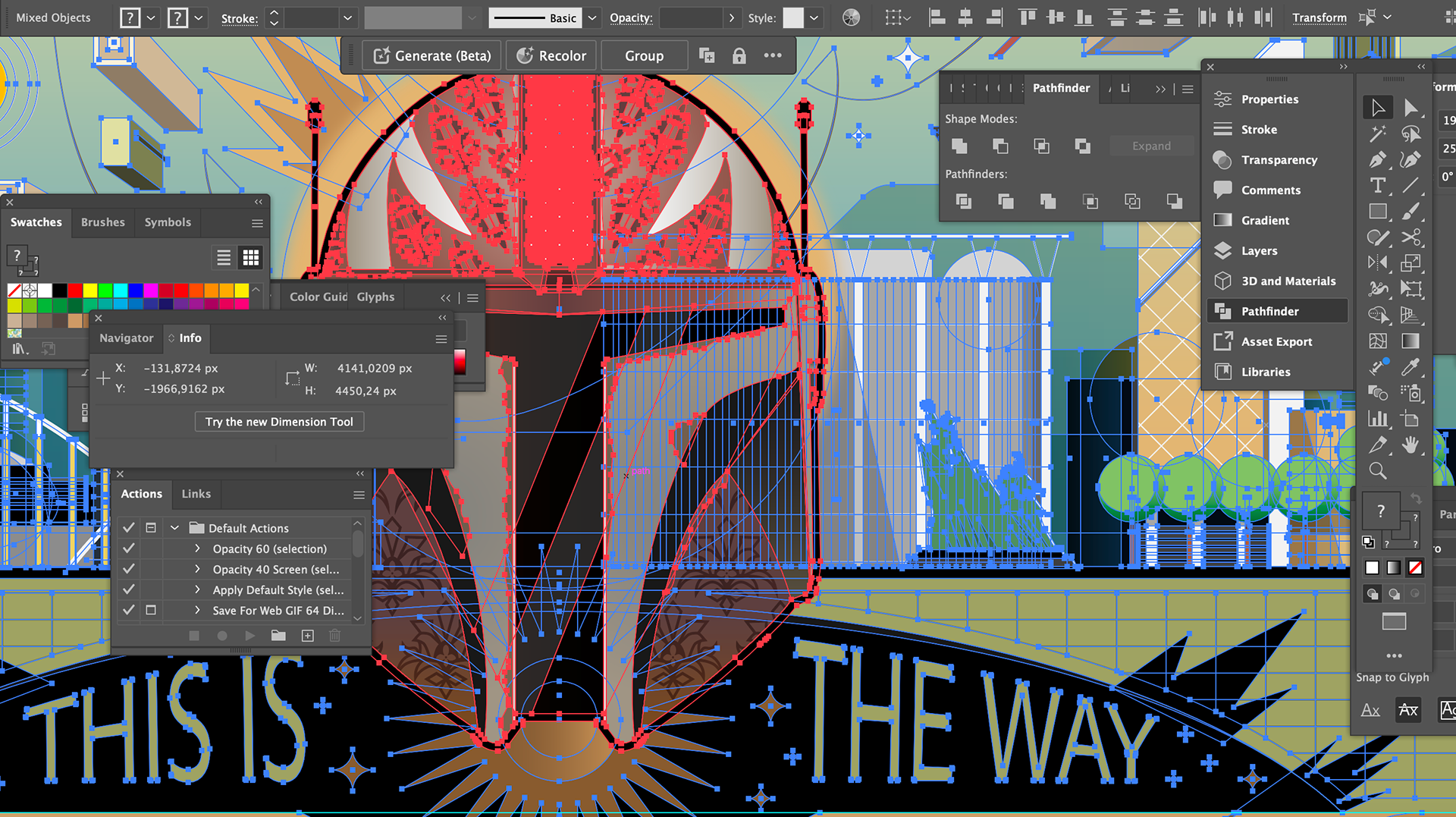The height and width of the screenshot is (817, 1456).
Task: Toggle checkmark for Opacity 40 Screen action
Action: [x=129, y=568]
